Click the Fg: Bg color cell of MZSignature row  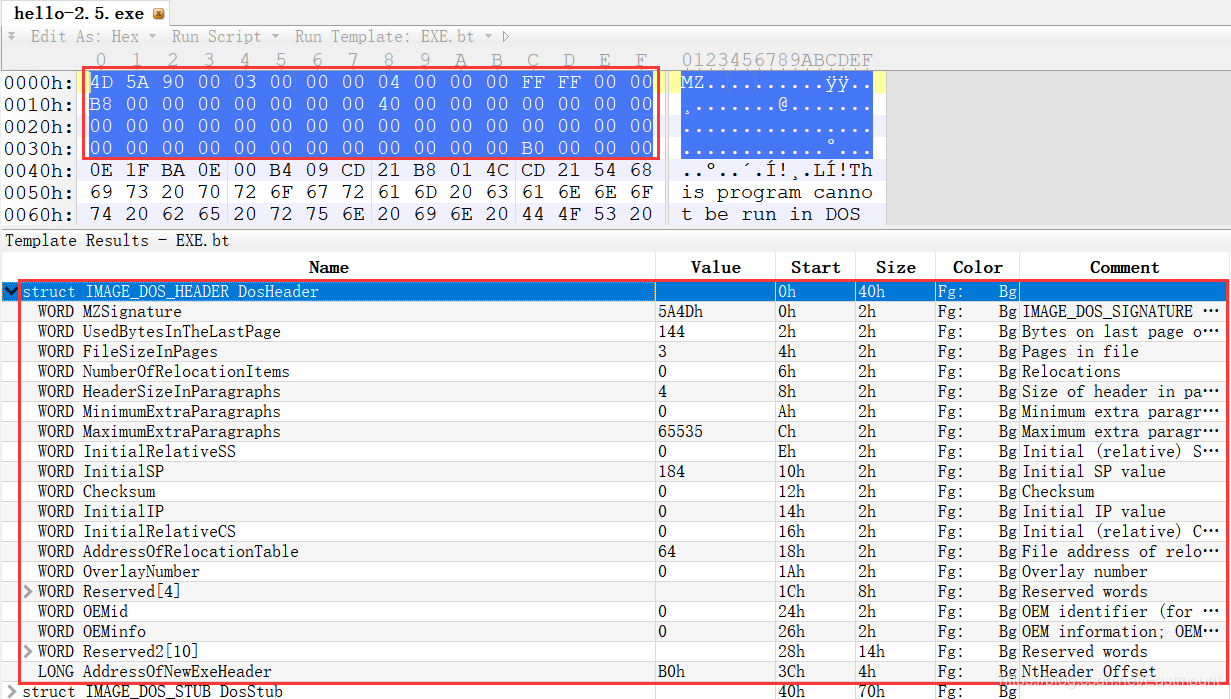pos(977,312)
